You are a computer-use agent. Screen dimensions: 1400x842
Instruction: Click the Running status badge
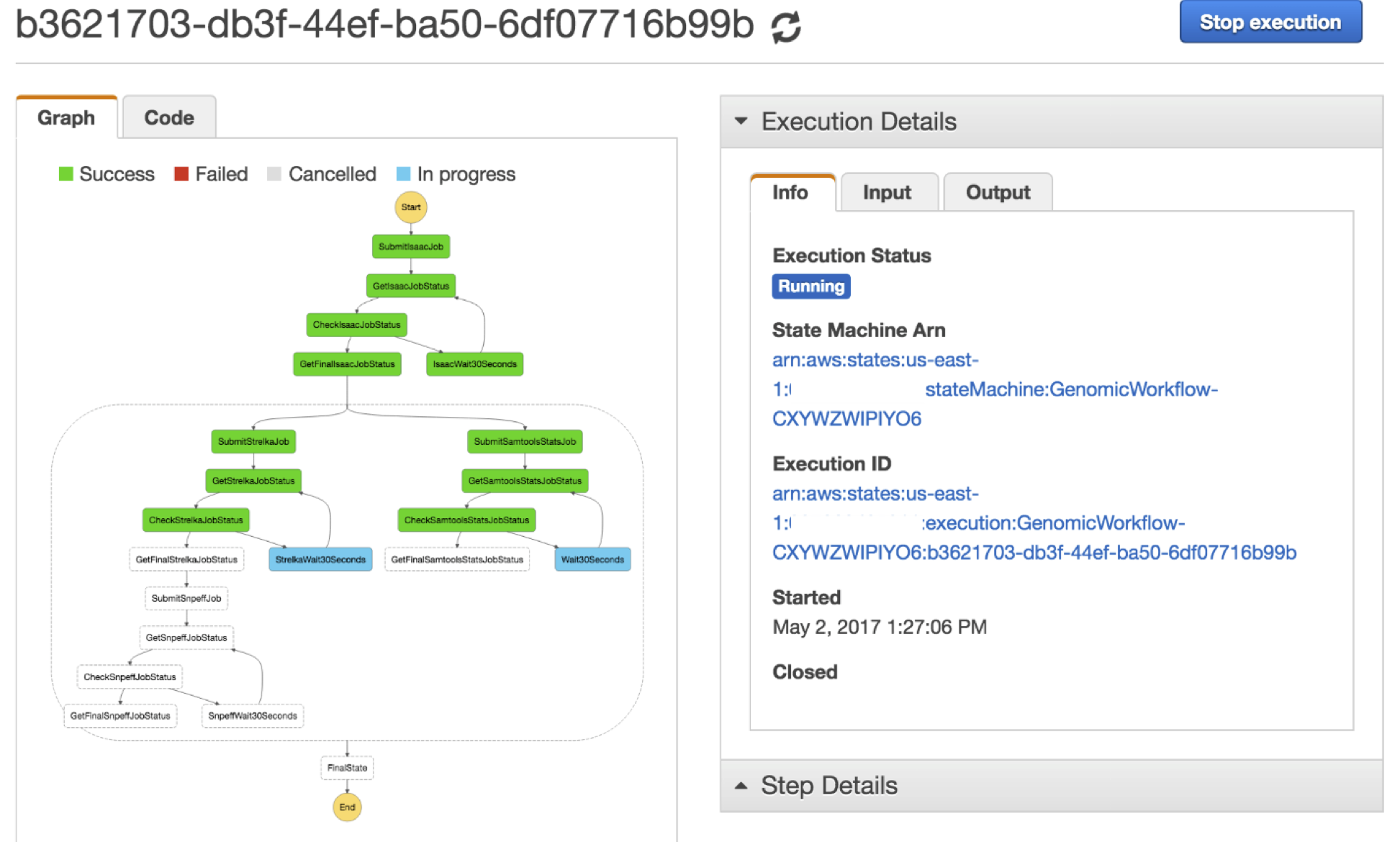pos(810,286)
